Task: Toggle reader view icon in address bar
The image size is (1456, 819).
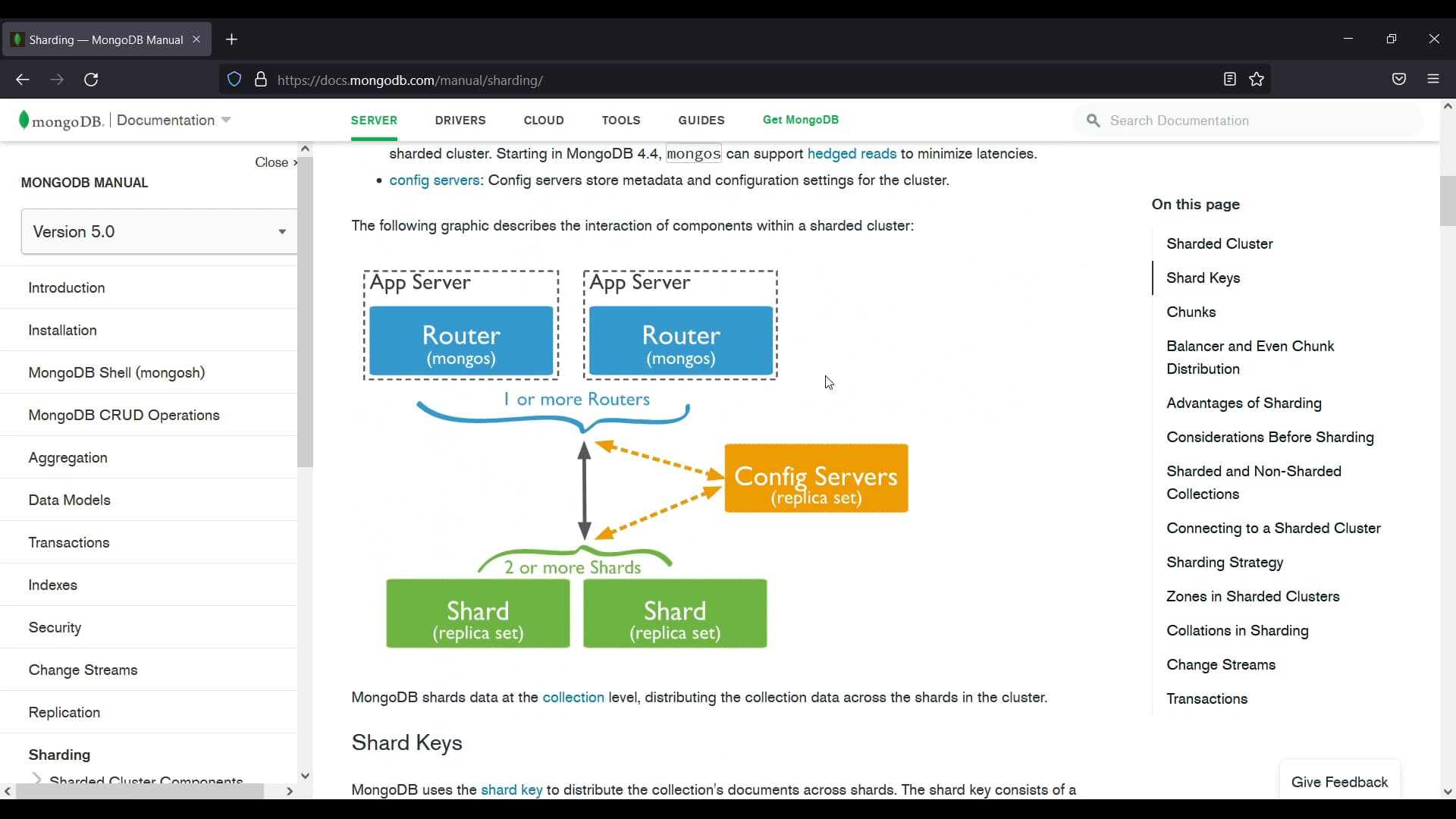Action: (1230, 79)
